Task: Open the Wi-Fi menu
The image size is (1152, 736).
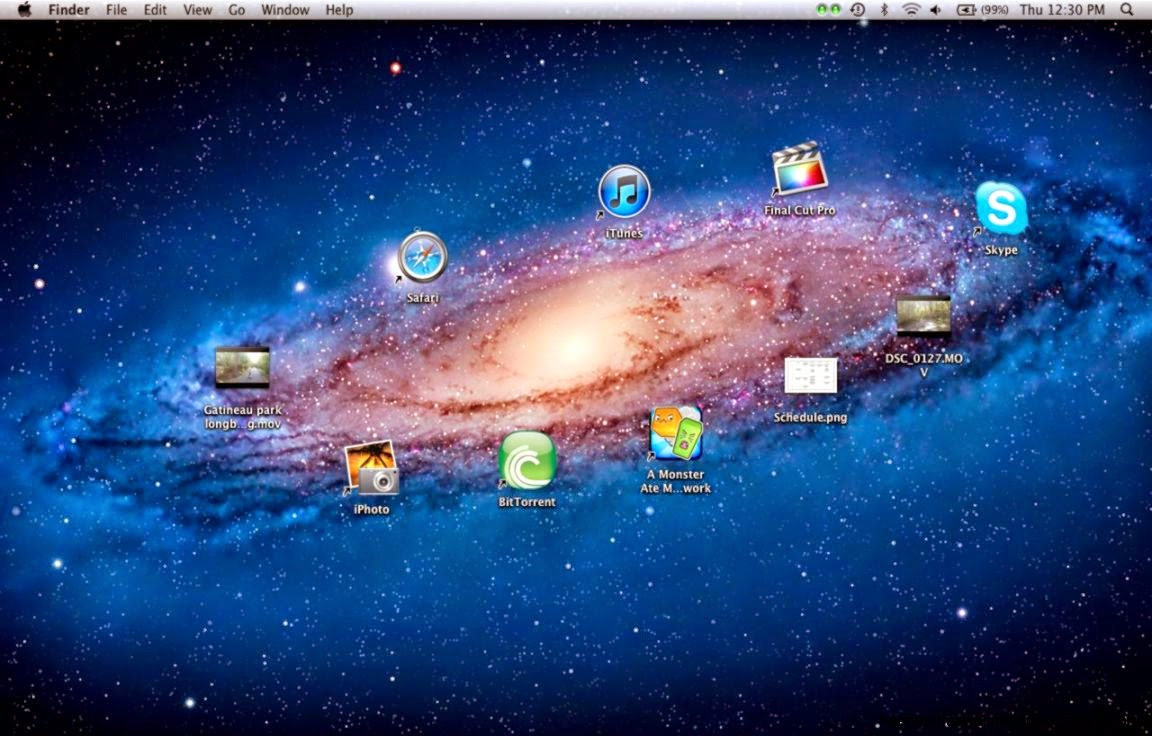Action: [910, 9]
